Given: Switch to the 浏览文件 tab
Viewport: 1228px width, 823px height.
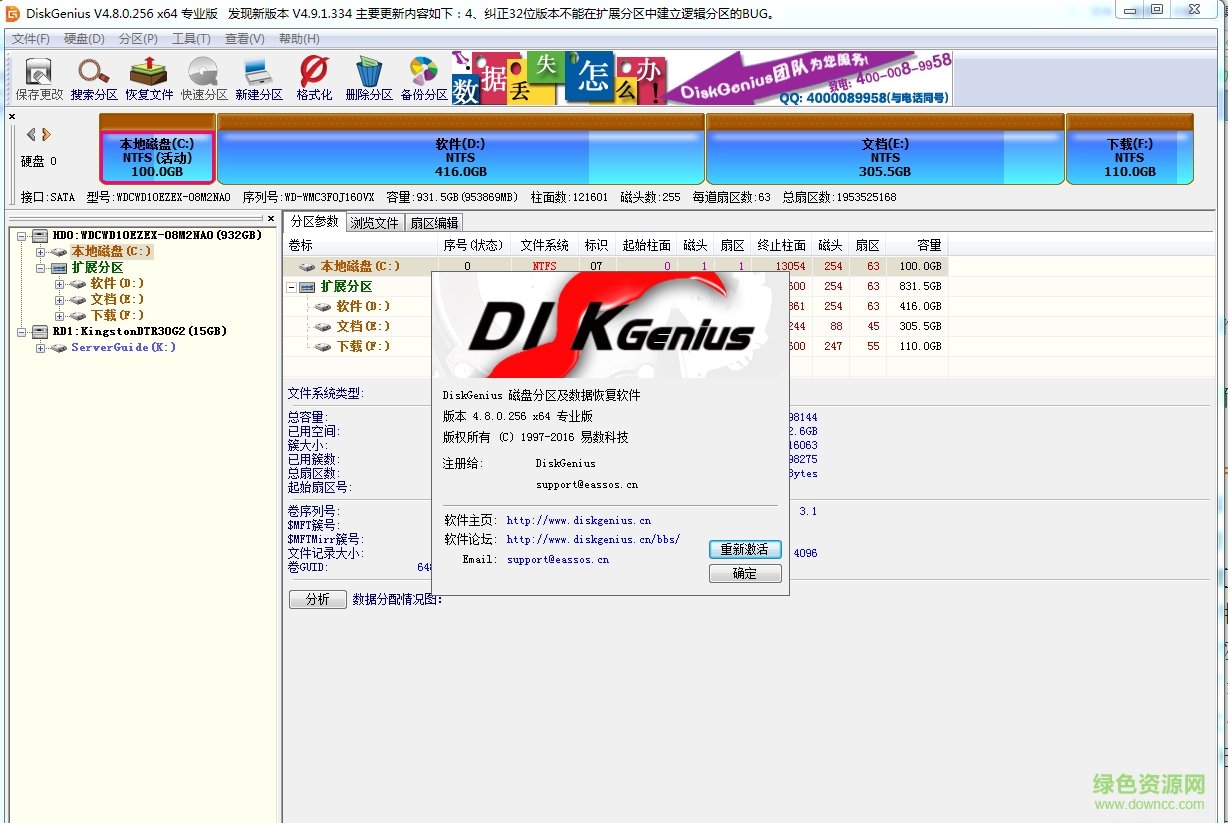Looking at the screenshot, I should 374,222.
